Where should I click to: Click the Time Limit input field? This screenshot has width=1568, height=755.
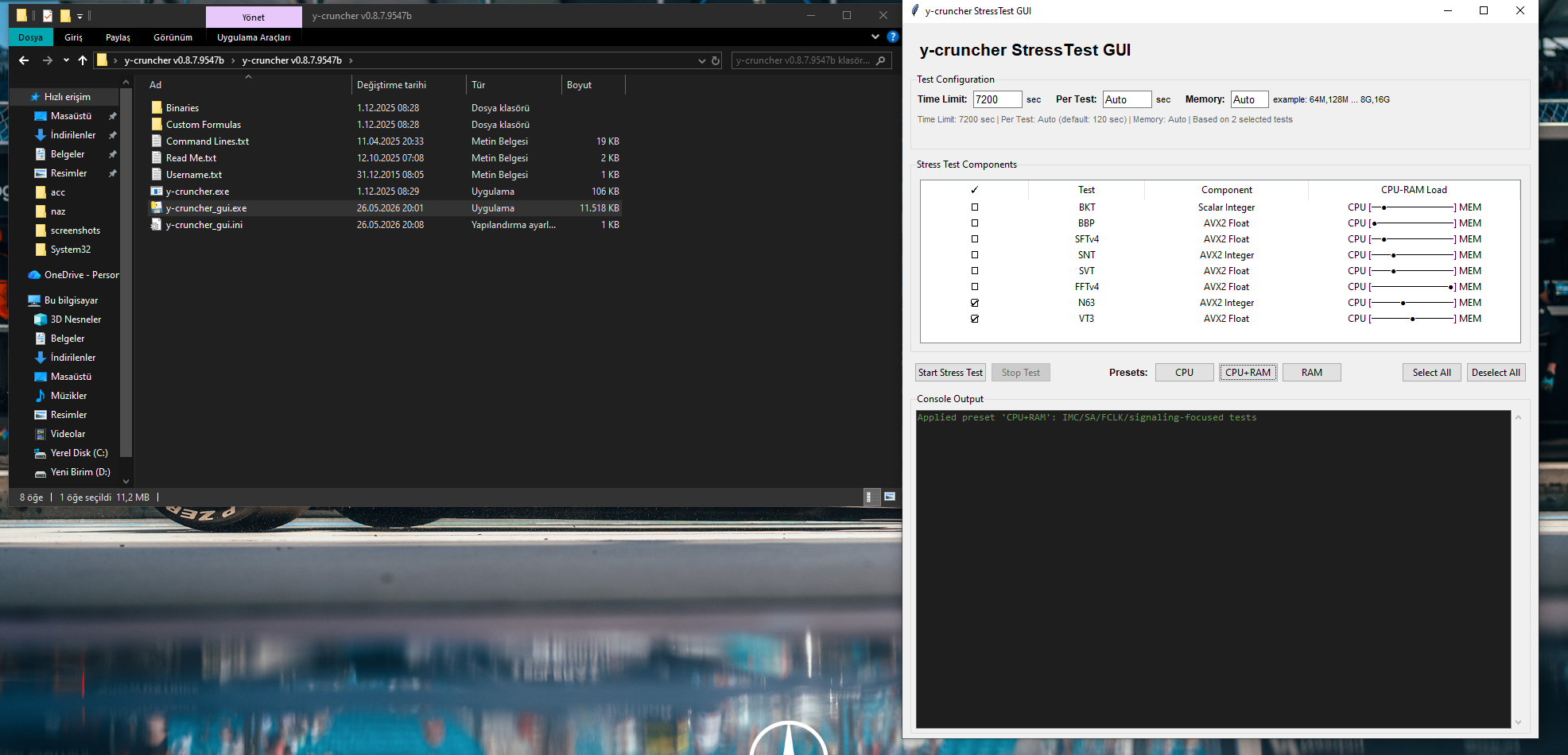click(x=997, y=99)
